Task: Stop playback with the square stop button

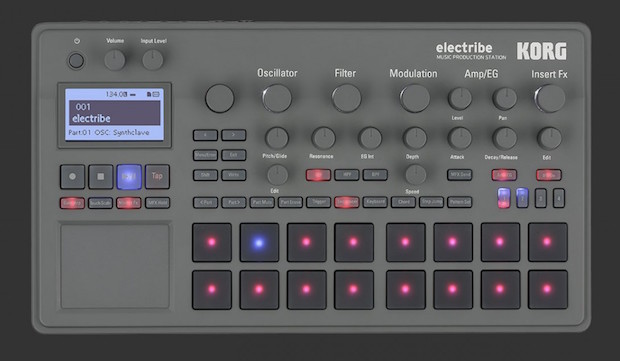Action: tap(100, 176)
